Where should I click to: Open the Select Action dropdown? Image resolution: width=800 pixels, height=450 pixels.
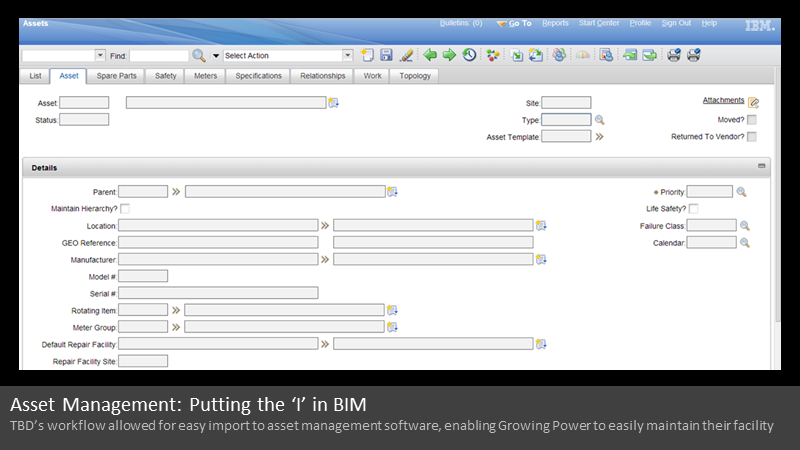point(347,55)
